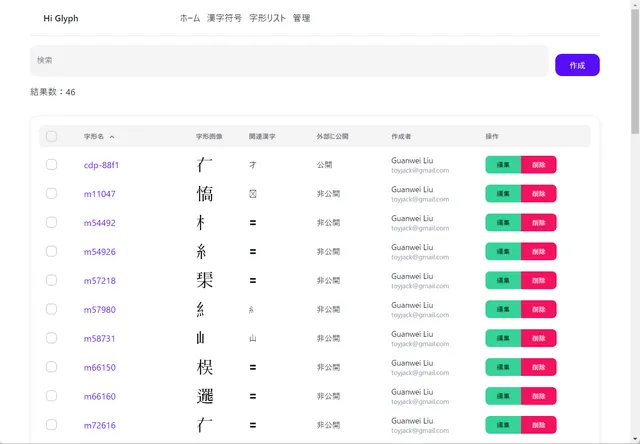Check the checkbox for row m72616

[51, 425]
